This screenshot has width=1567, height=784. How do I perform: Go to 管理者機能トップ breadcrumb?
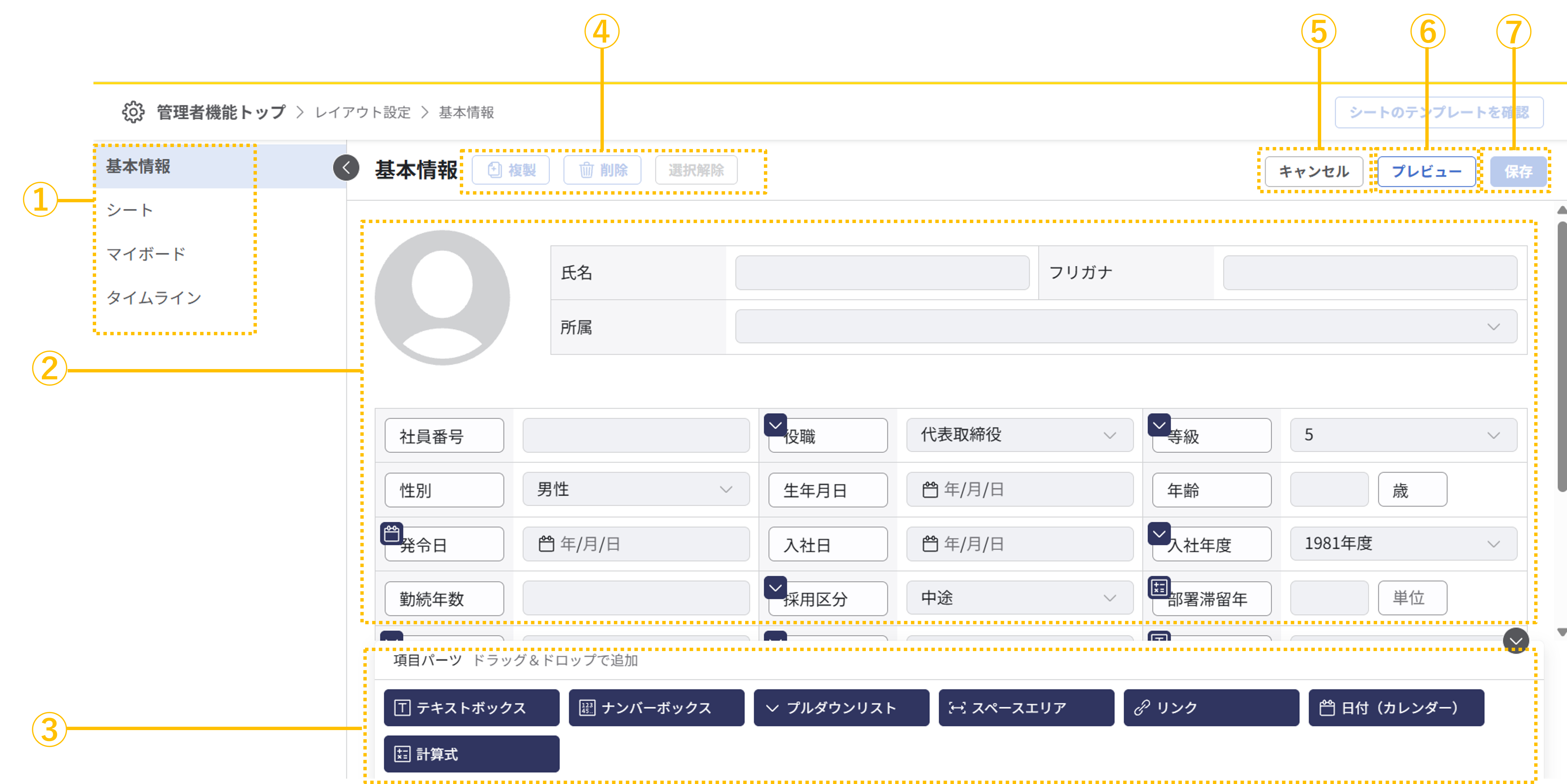tap(221, 112)
